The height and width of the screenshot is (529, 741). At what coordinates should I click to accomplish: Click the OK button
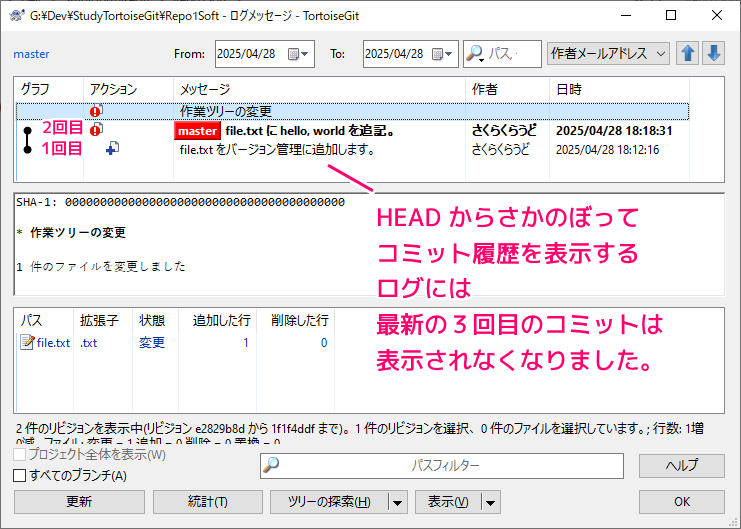[x=681, y=502]
